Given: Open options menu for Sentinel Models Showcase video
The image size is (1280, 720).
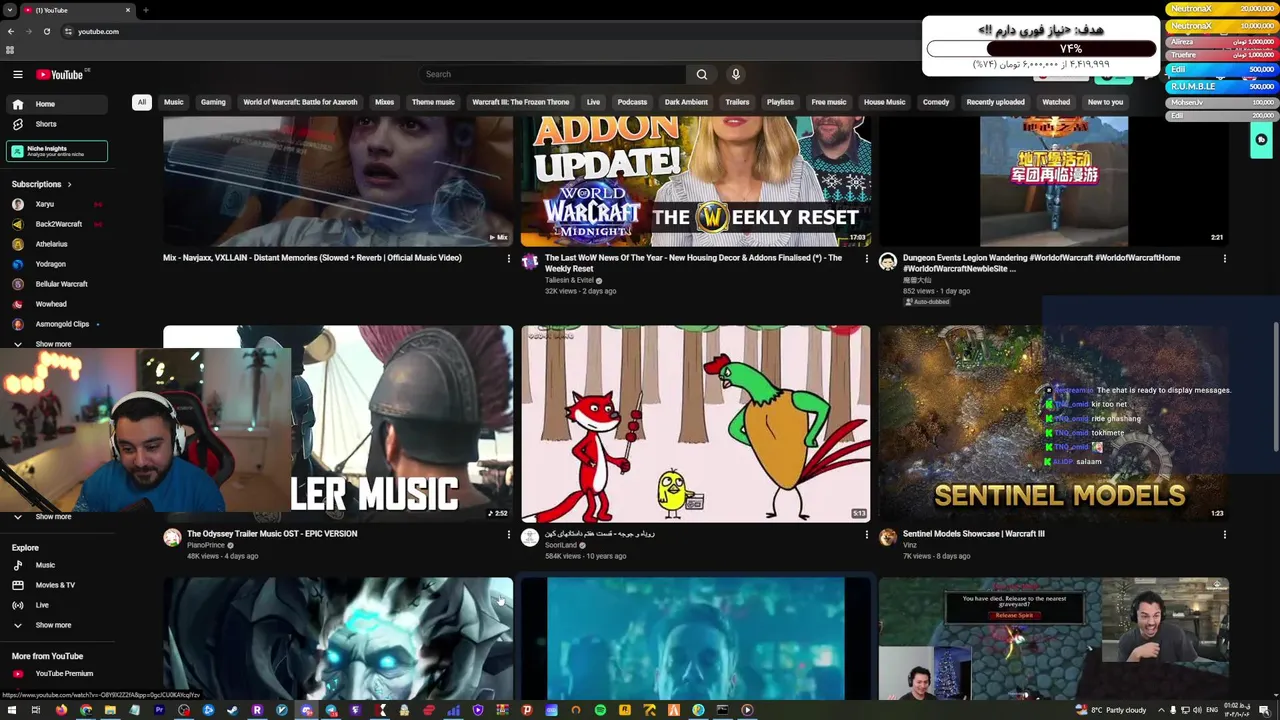Looking at the screenshot, I should click(1224, 535).
